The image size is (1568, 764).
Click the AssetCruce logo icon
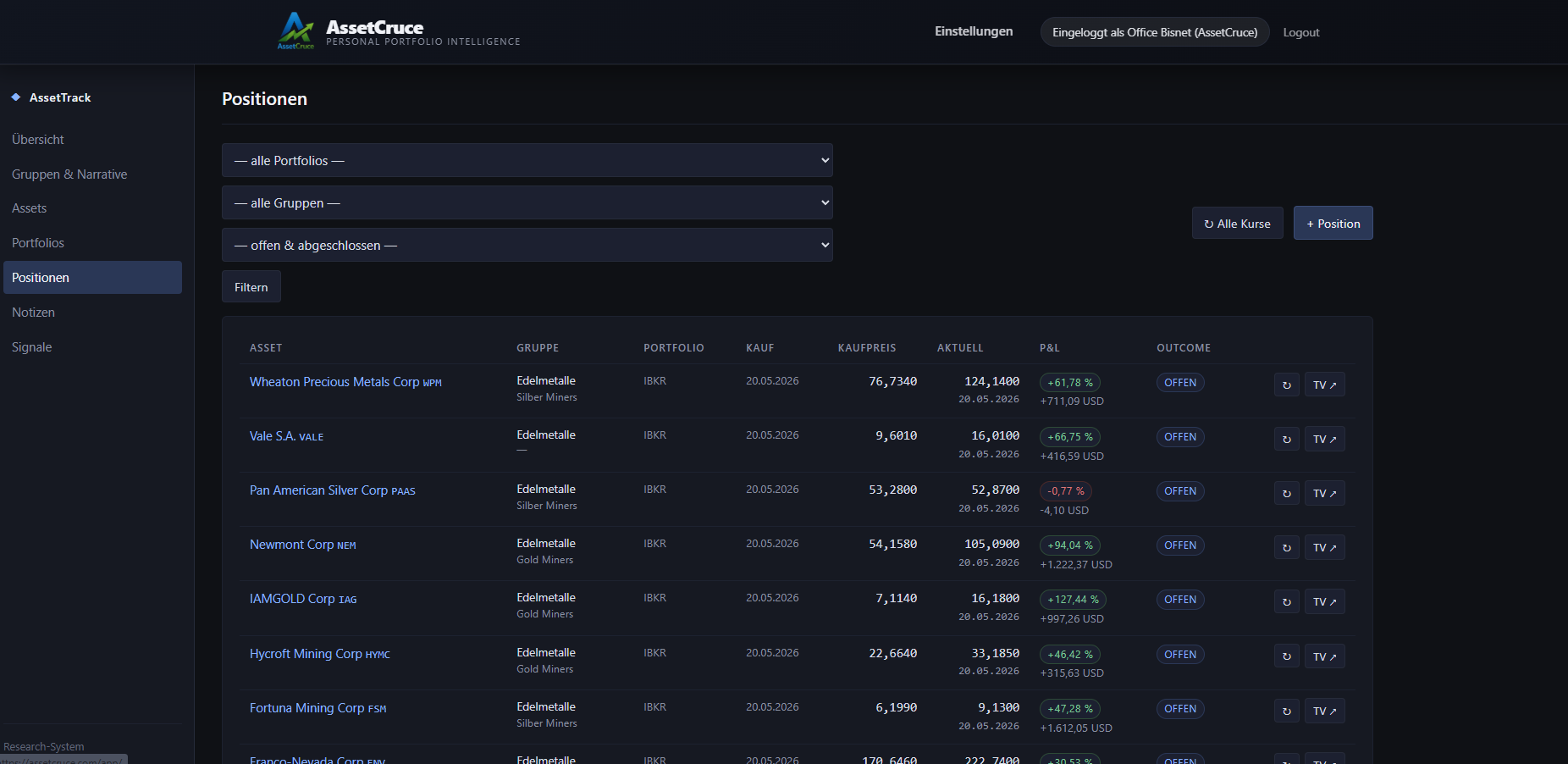pos(296,30)
